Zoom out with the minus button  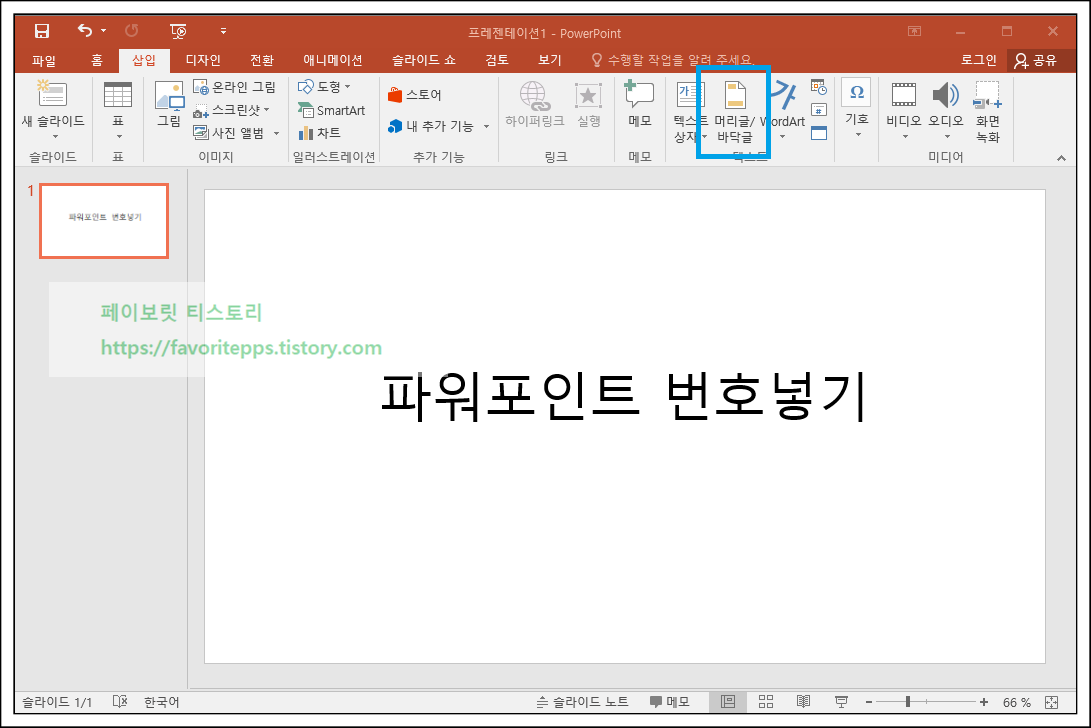coord(869,702)
